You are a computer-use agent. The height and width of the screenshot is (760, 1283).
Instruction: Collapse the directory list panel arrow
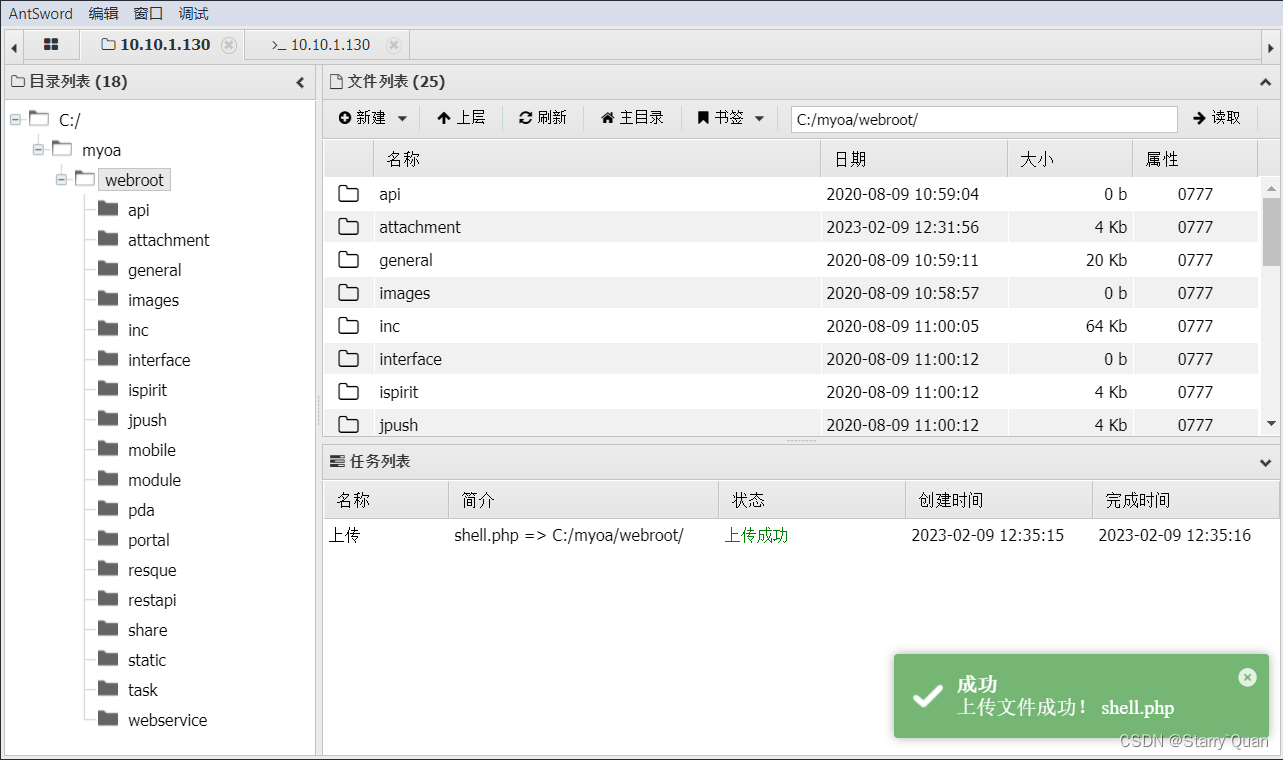(300, 83)
